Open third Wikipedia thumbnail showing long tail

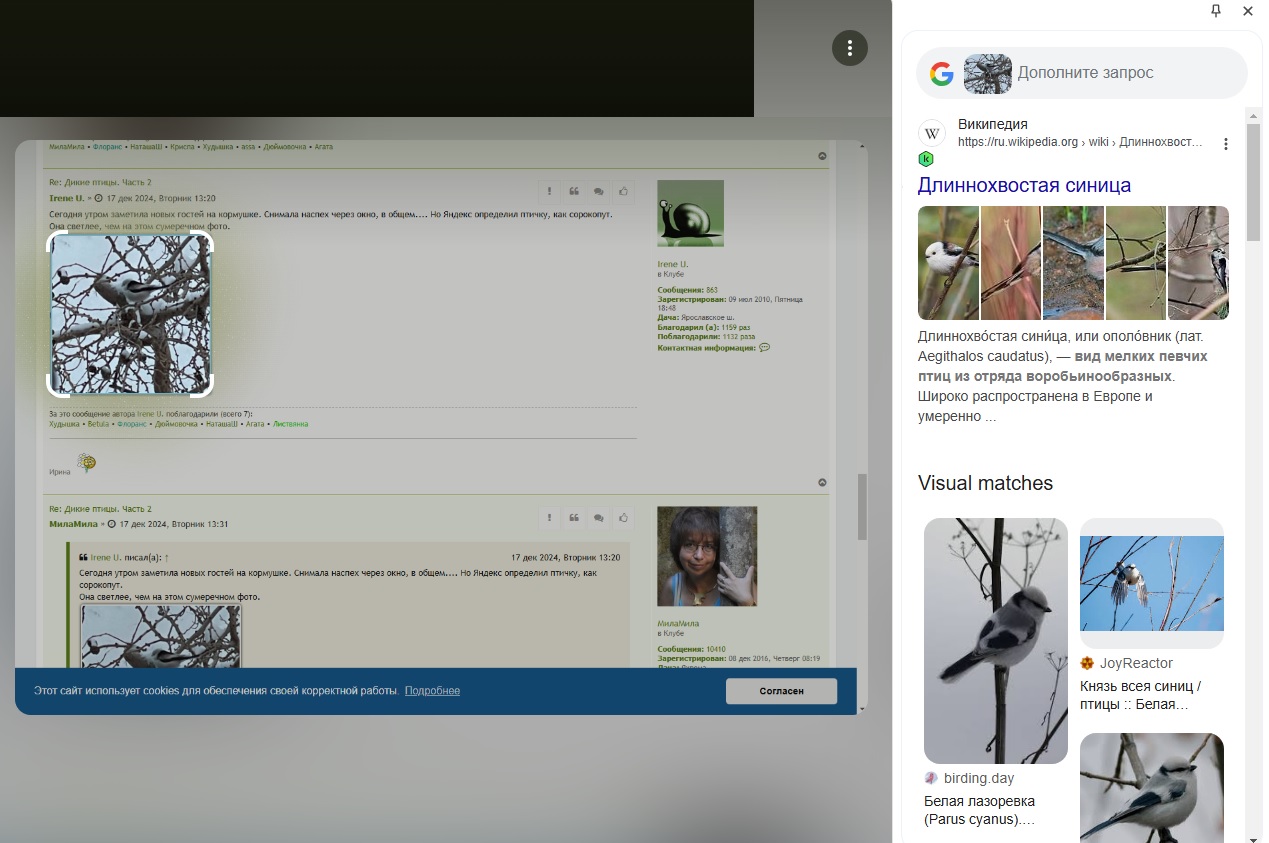pos(1073,263)
